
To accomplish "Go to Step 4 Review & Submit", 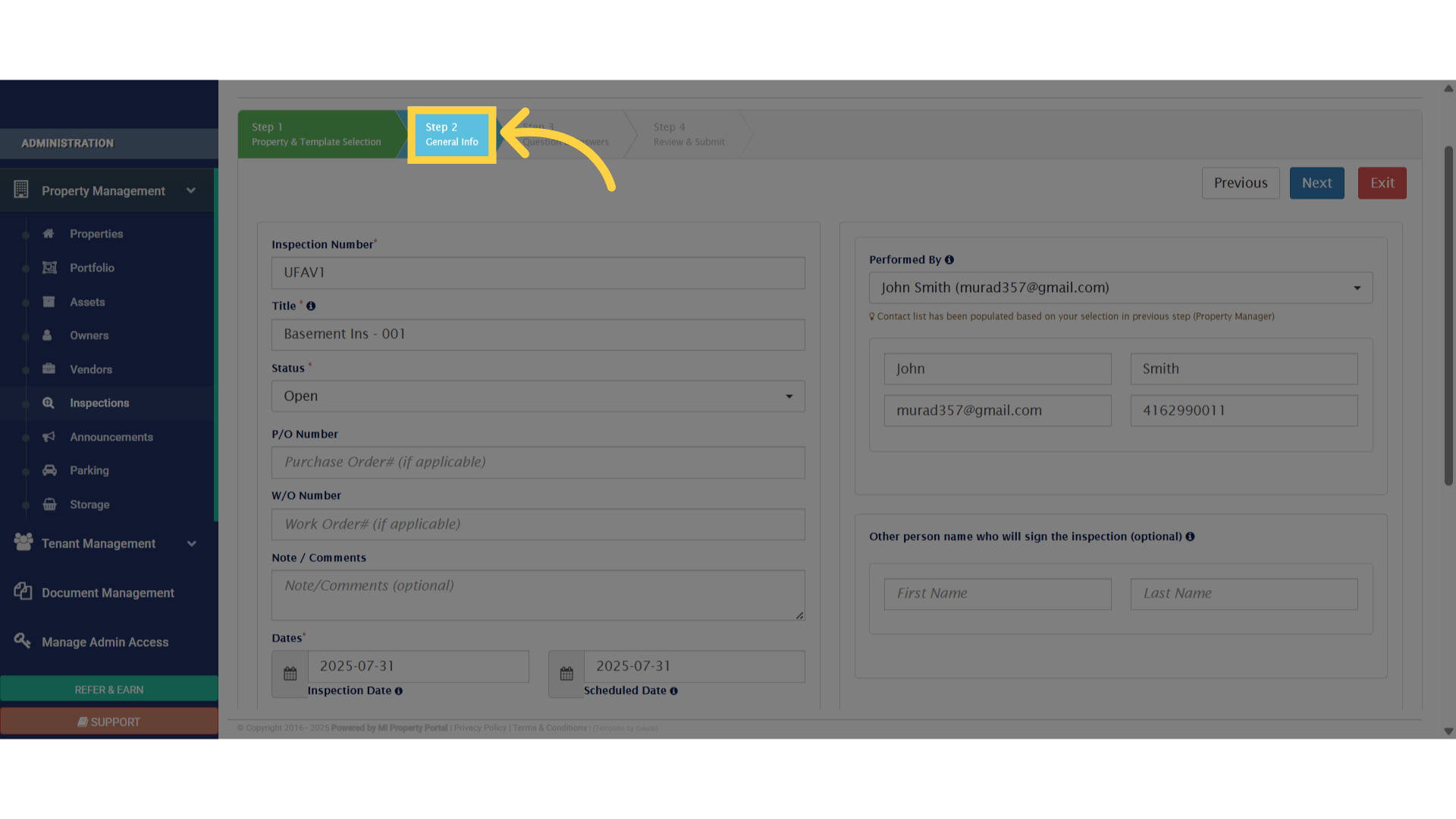I will (x=689, y=134).
